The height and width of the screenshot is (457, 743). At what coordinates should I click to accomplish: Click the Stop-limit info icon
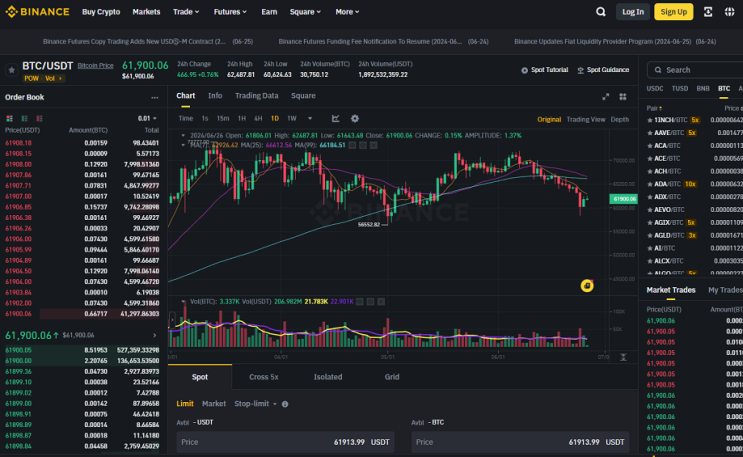[x=285, y=404]
